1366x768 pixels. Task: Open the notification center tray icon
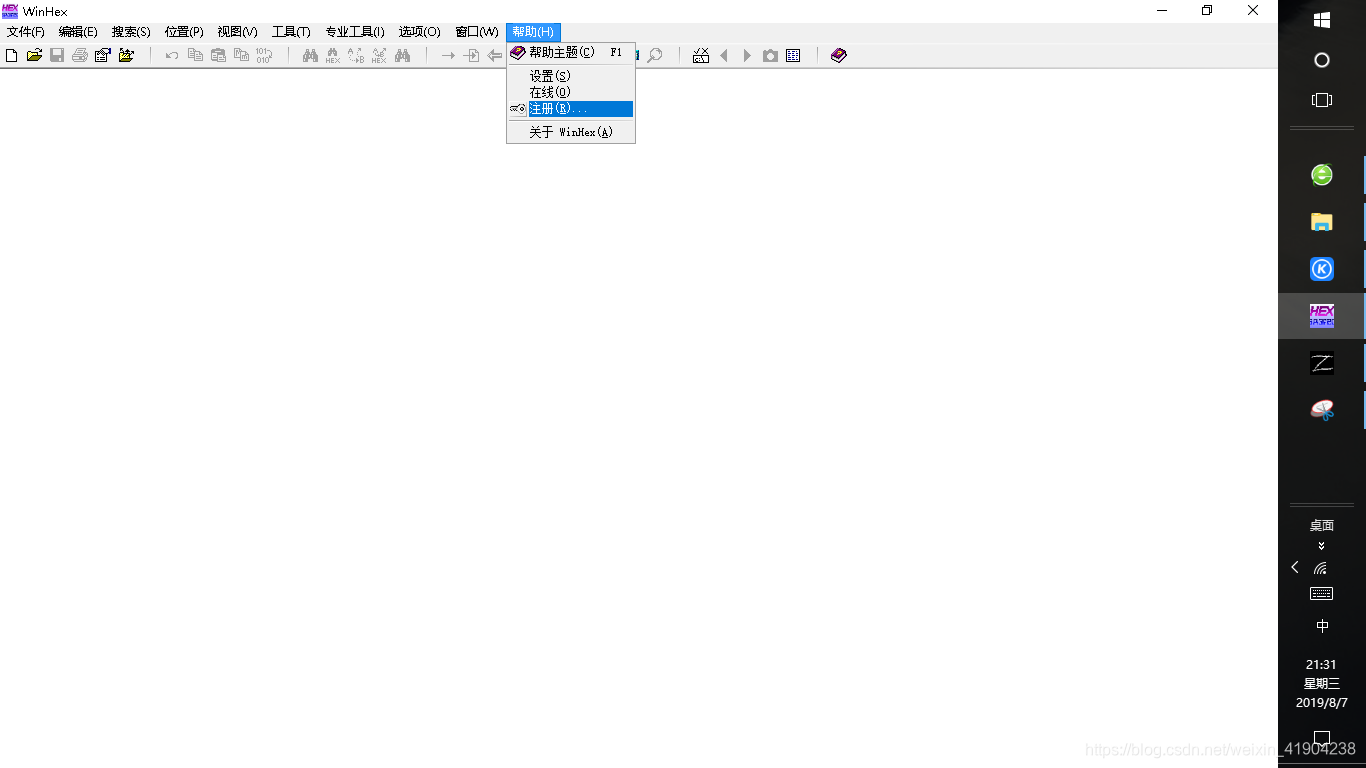1322,739
